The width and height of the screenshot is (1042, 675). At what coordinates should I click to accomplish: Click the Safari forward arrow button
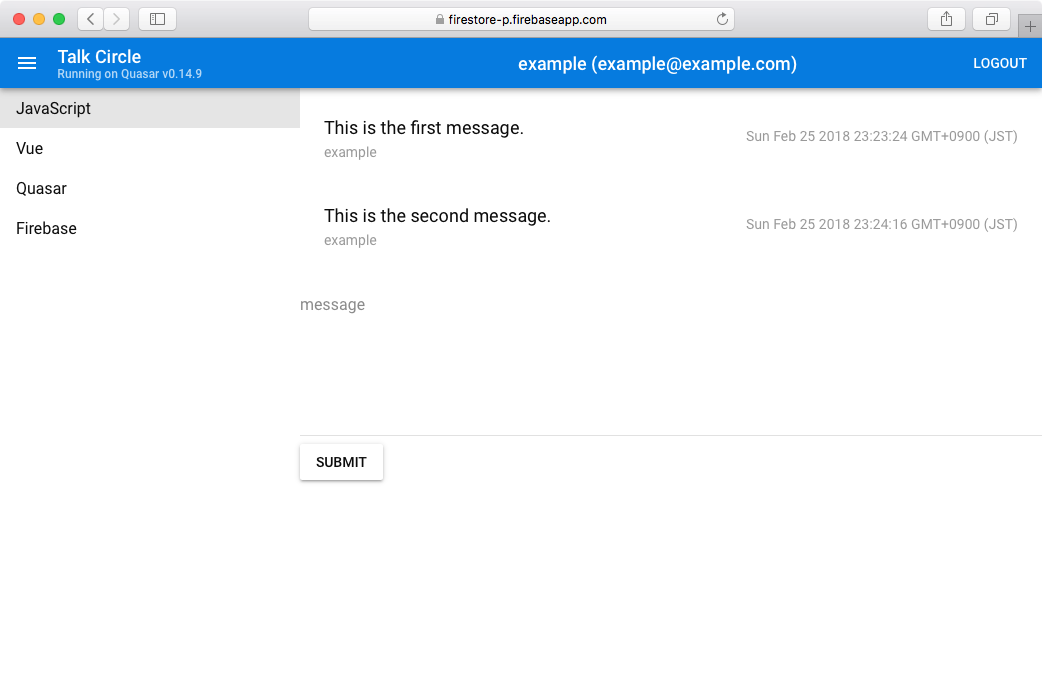tap(116, 19)
